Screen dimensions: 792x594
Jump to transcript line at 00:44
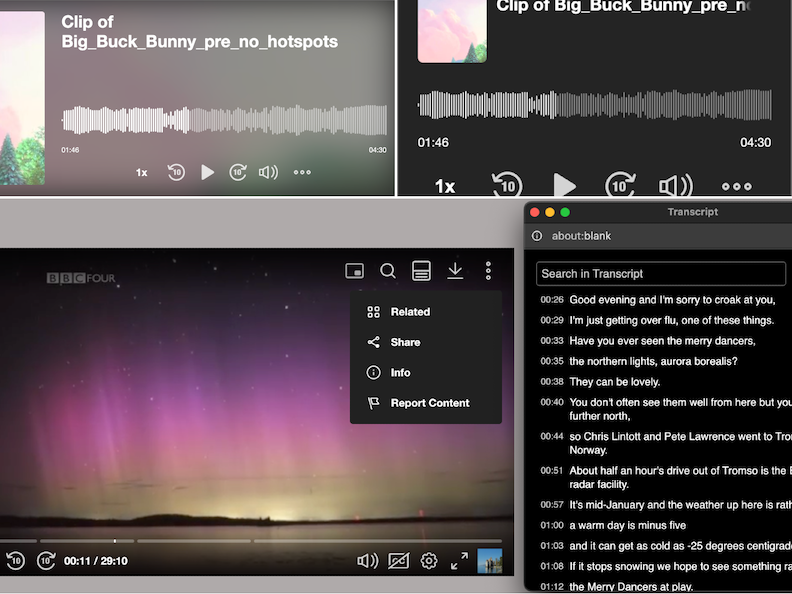point(666,443)
